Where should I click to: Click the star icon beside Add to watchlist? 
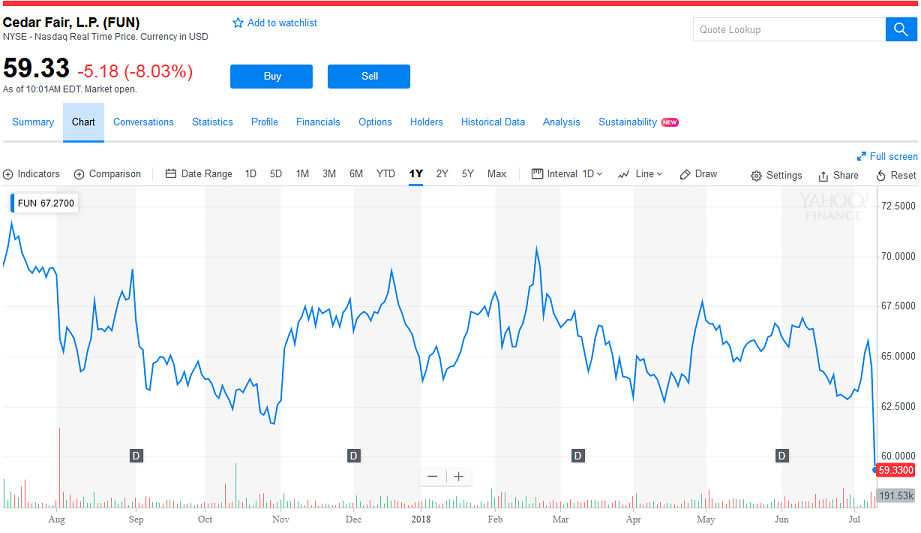238,23
